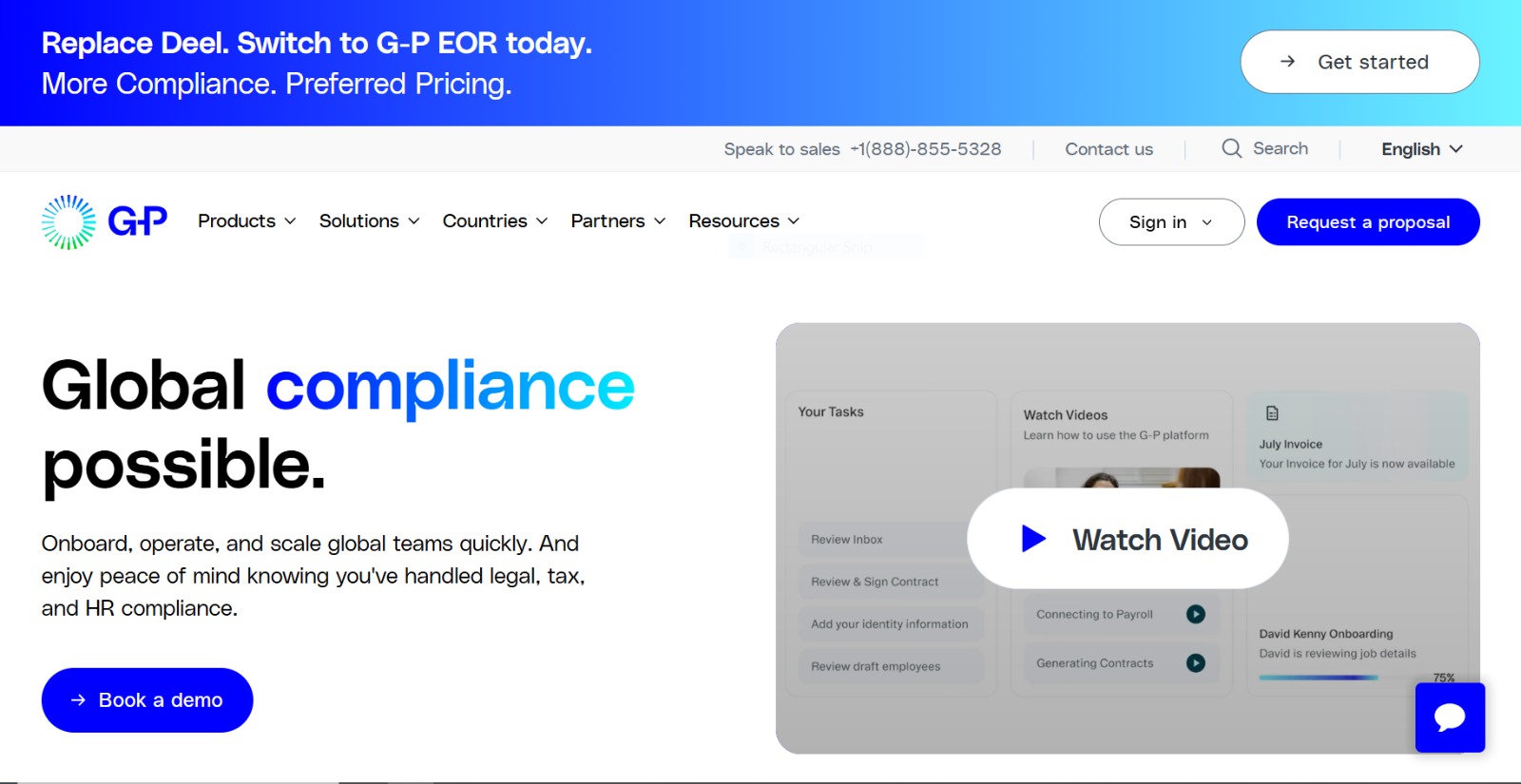Viewport: 1521px width, 784px height.
Task: Expand the Solutions menu
Action: (x=370, y=221)
